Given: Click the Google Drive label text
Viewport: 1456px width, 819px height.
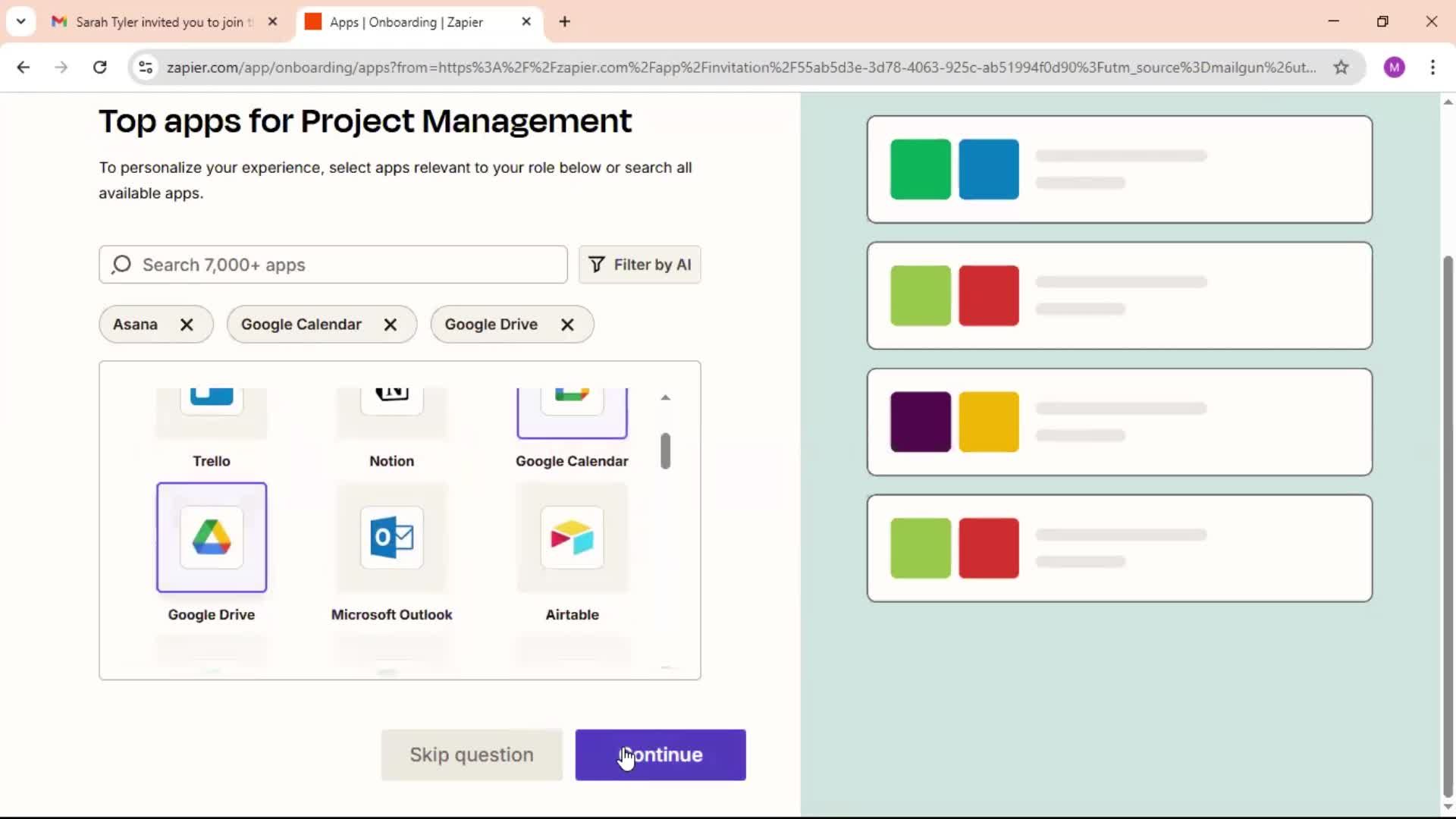Looking at the screenshot, I should (212, 615).
